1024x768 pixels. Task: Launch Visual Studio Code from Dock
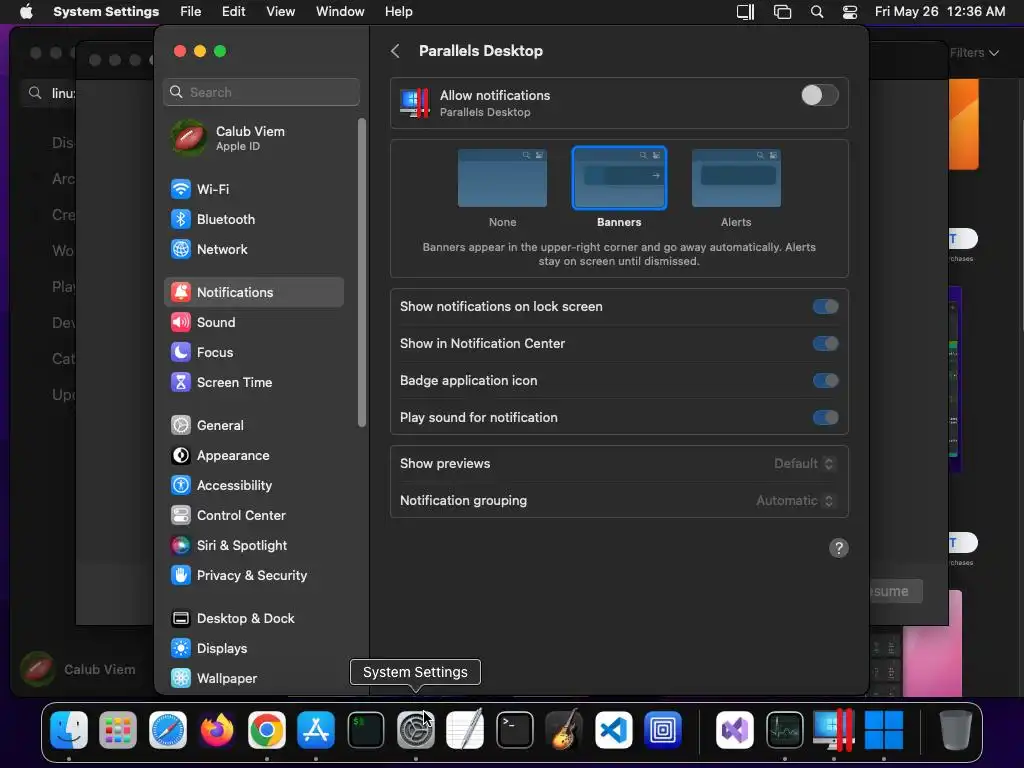click(614, 729)
